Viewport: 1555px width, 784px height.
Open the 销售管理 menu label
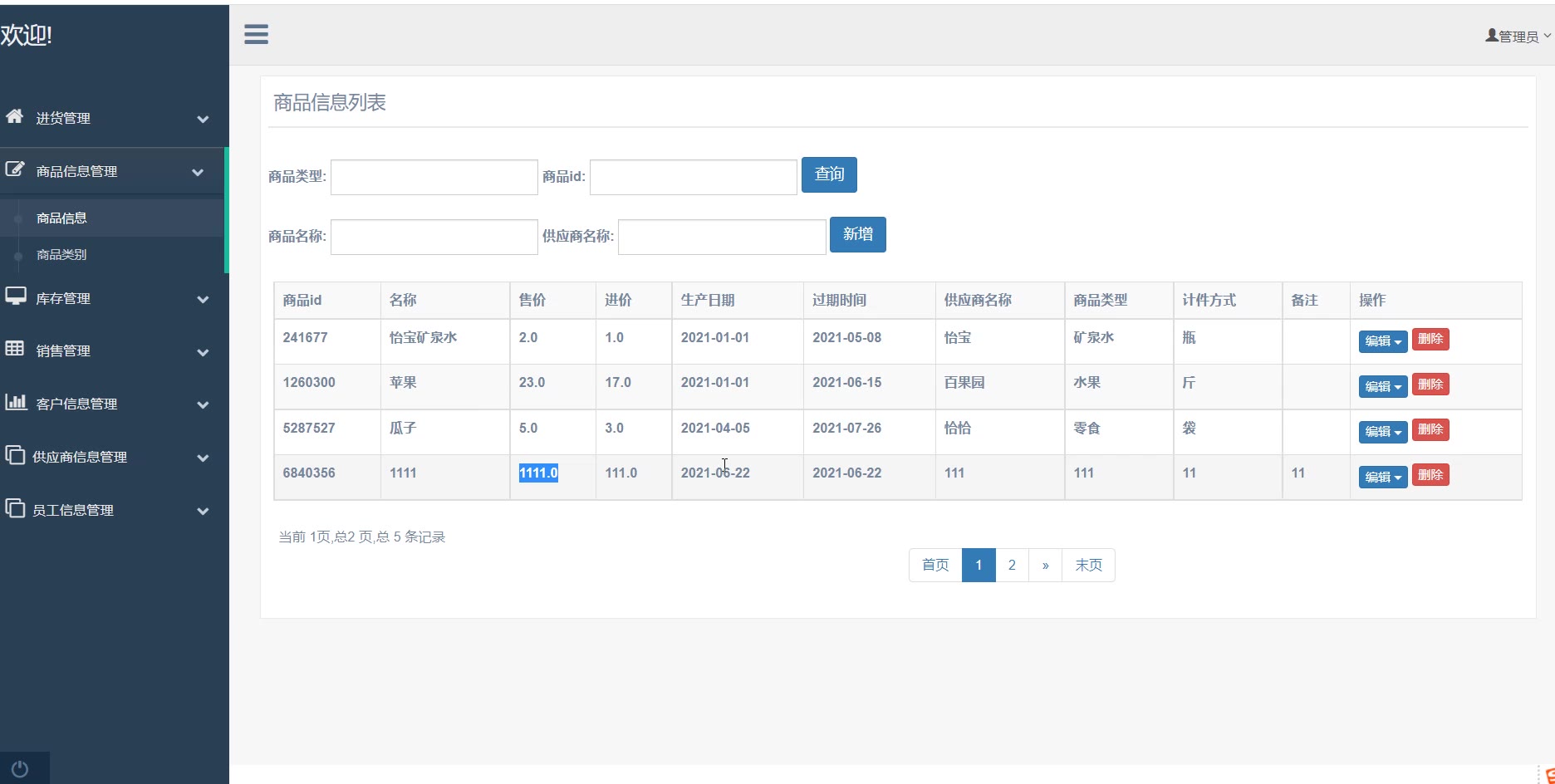point(63,350)
